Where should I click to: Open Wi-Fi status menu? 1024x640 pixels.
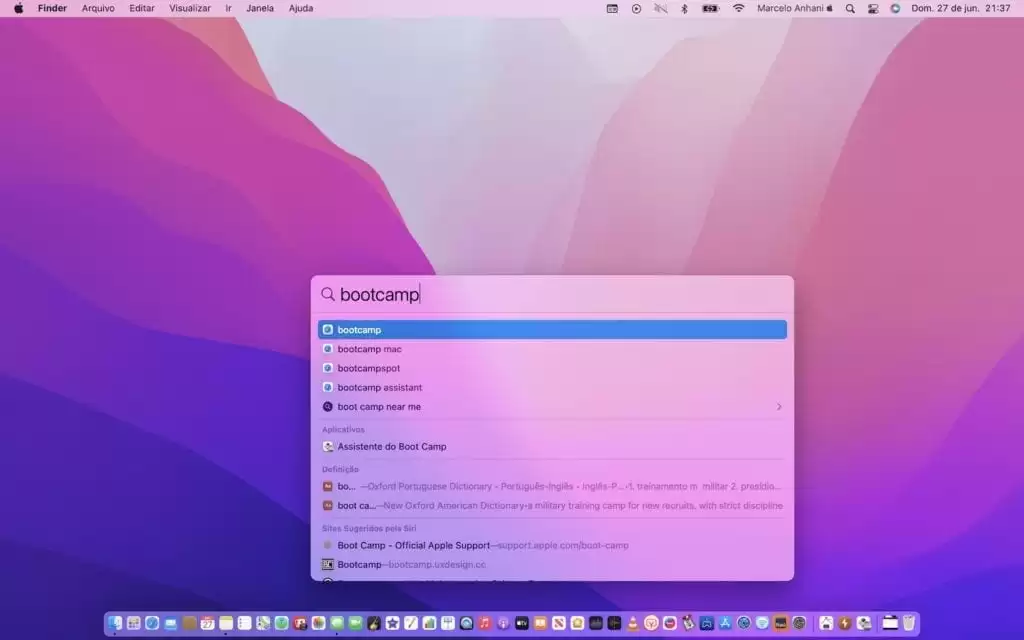click(x=739, y=8)
